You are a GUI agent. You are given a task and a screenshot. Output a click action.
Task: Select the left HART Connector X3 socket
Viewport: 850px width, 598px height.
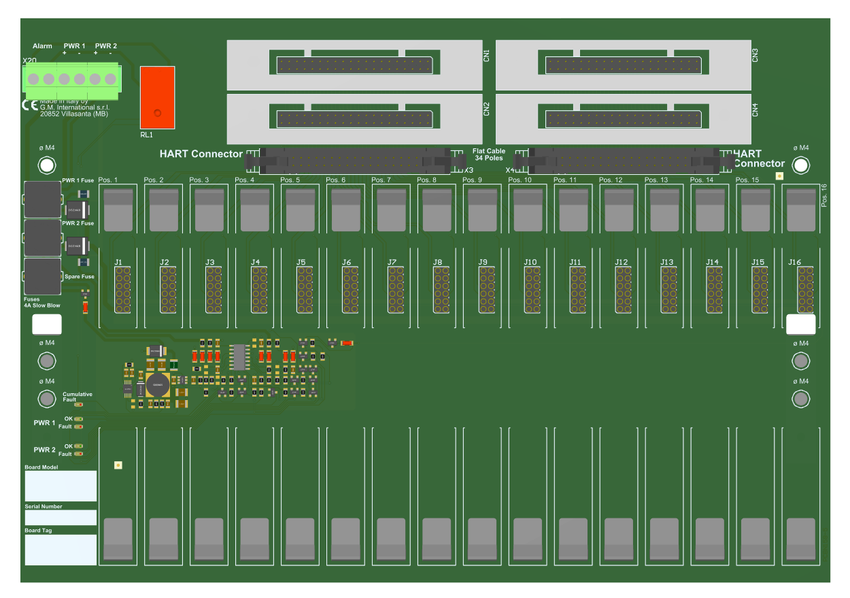tap(355, 160)
